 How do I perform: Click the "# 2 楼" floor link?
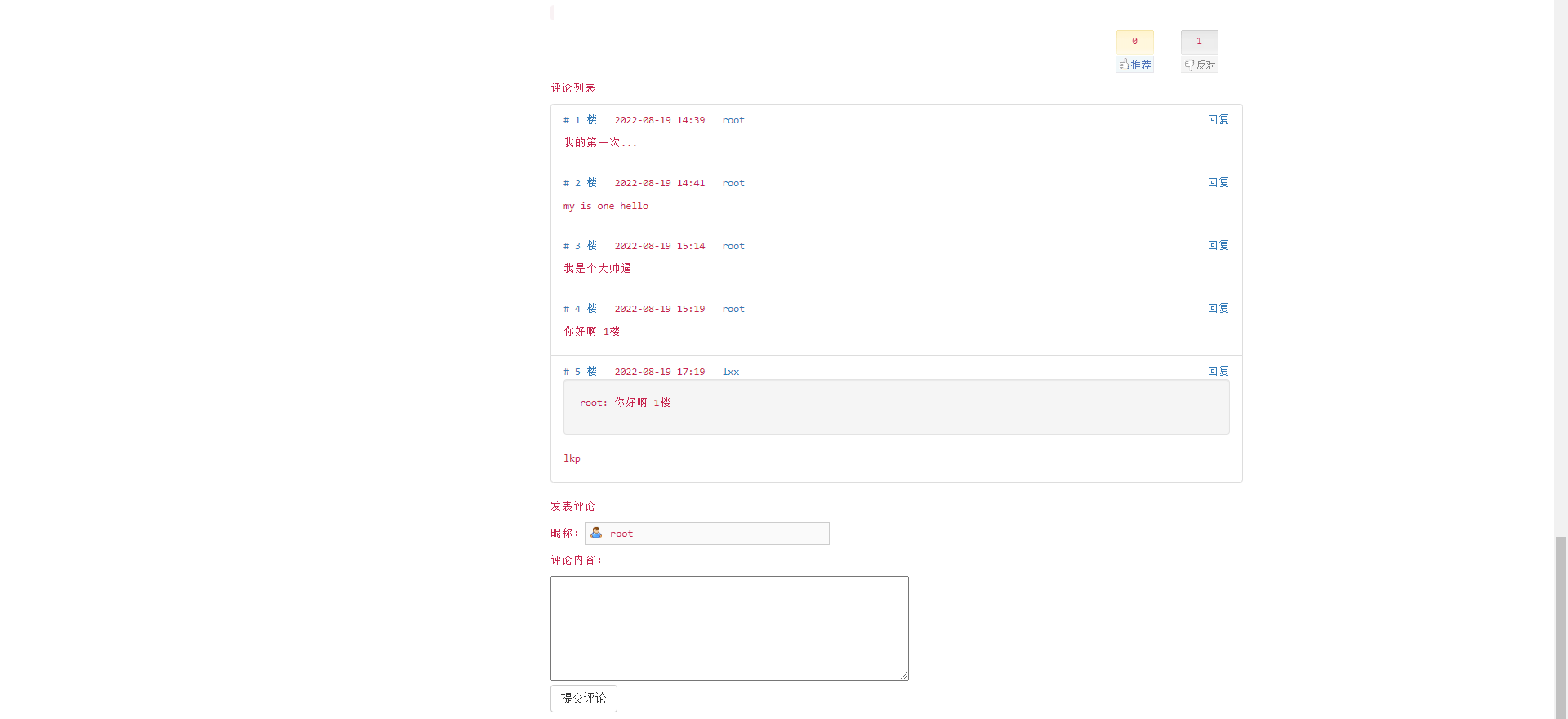click(580, 183)
